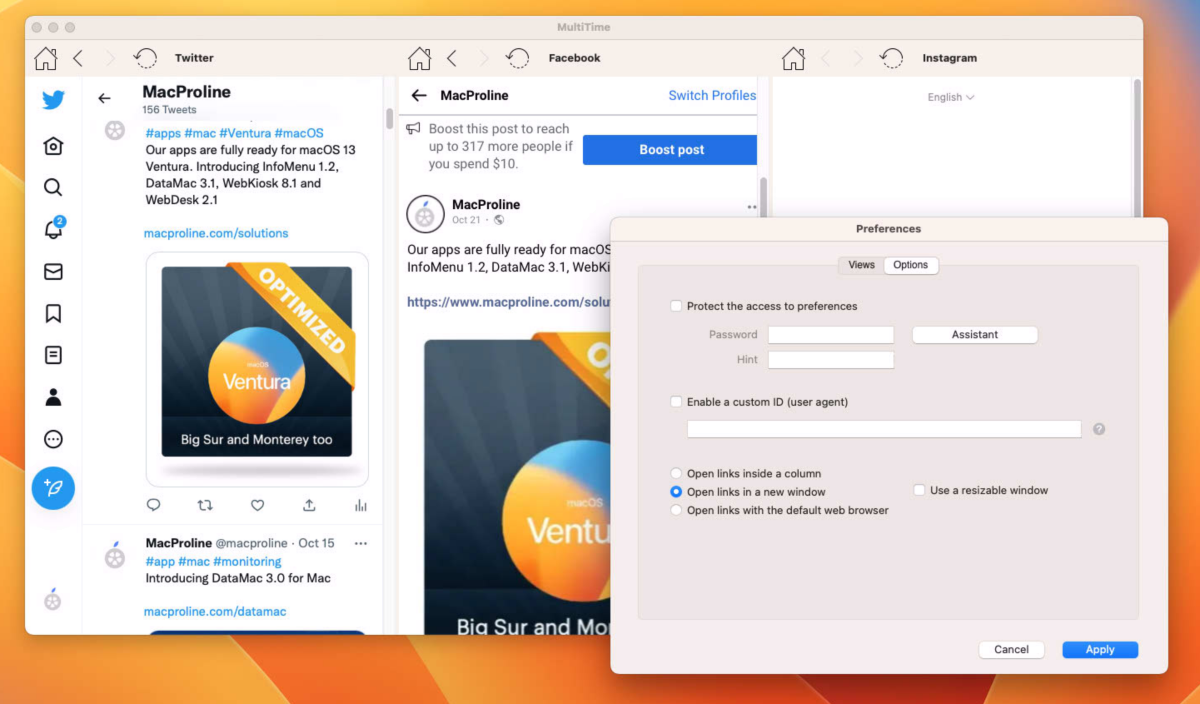The width and height of the screenshot is (1200, 704).
Task: Click the Assistant button
Action: (975, 335)
